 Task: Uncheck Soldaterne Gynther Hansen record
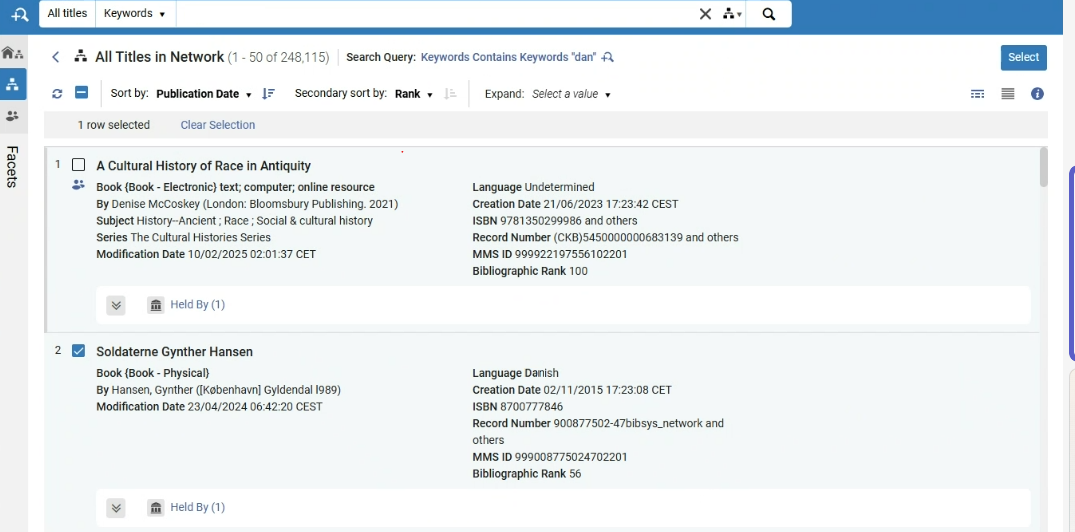[x=79, y=351]
